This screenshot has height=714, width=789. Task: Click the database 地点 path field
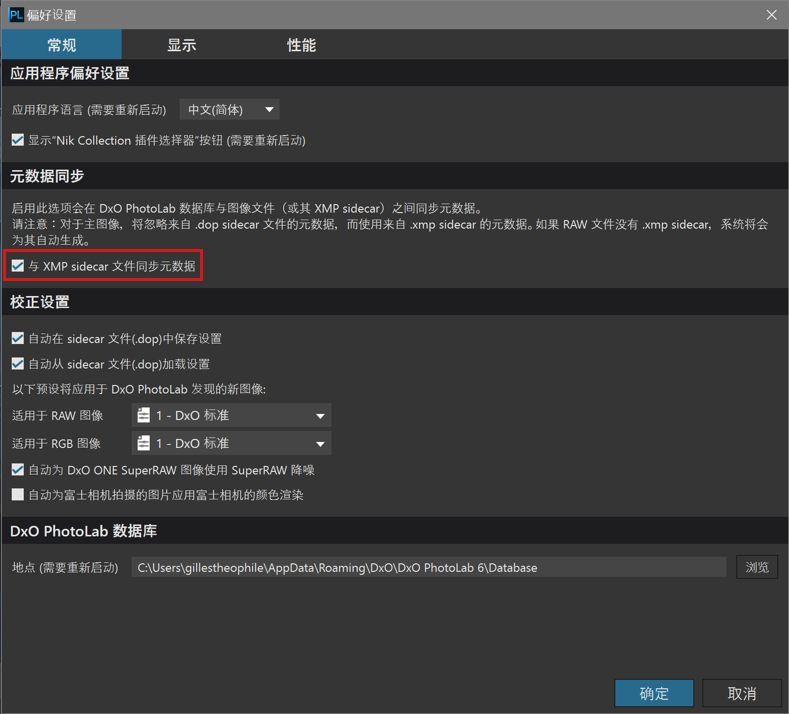pos(429,568)
